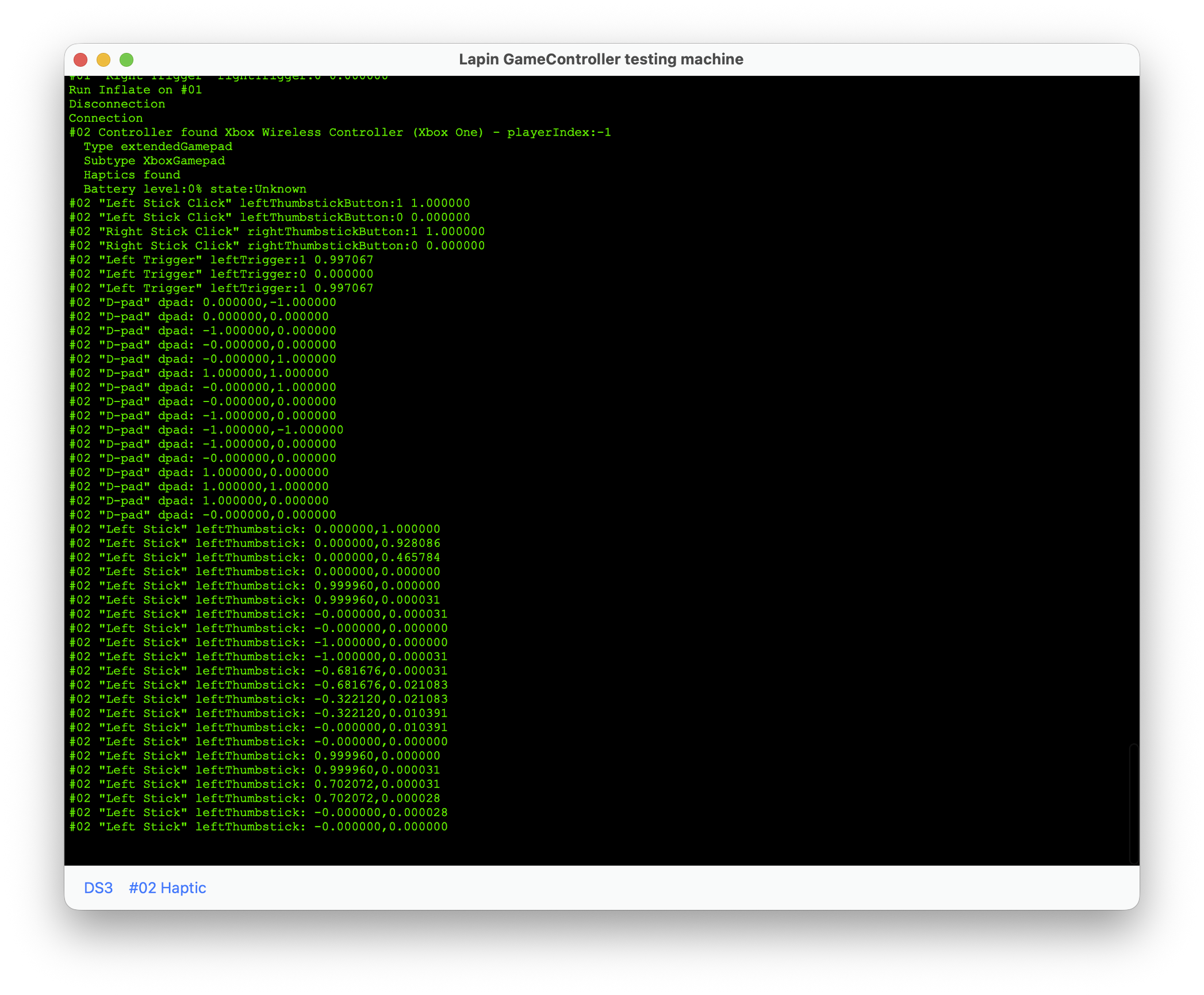Click the 'Type extendedGamepad' line
This screenshot has width=1204, height=995.
coord(158,147)
